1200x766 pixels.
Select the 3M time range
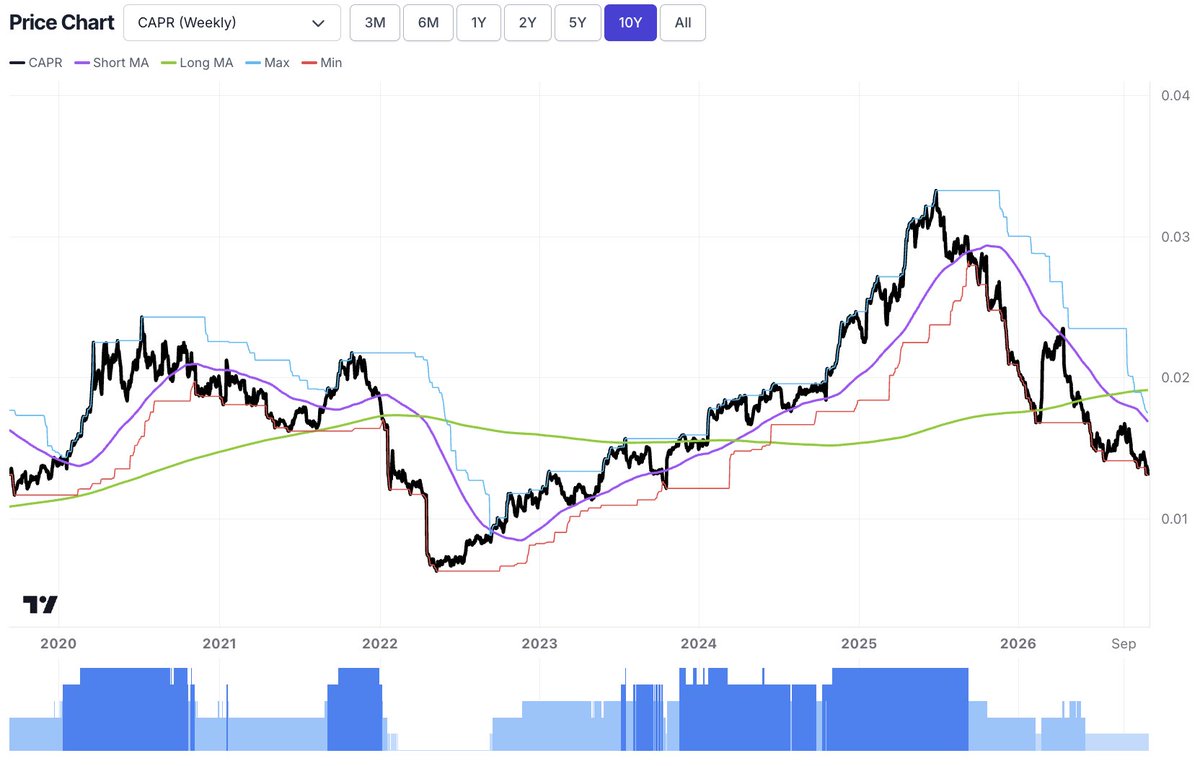pyautogui.click(x=375, y=22)
